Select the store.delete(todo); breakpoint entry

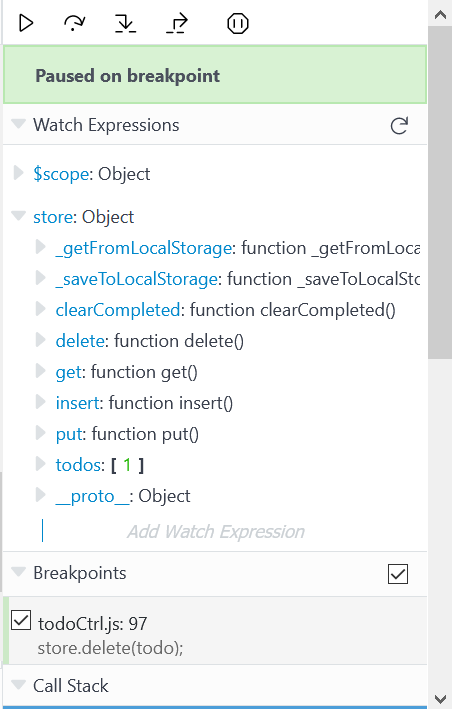(x=215, y=631)
